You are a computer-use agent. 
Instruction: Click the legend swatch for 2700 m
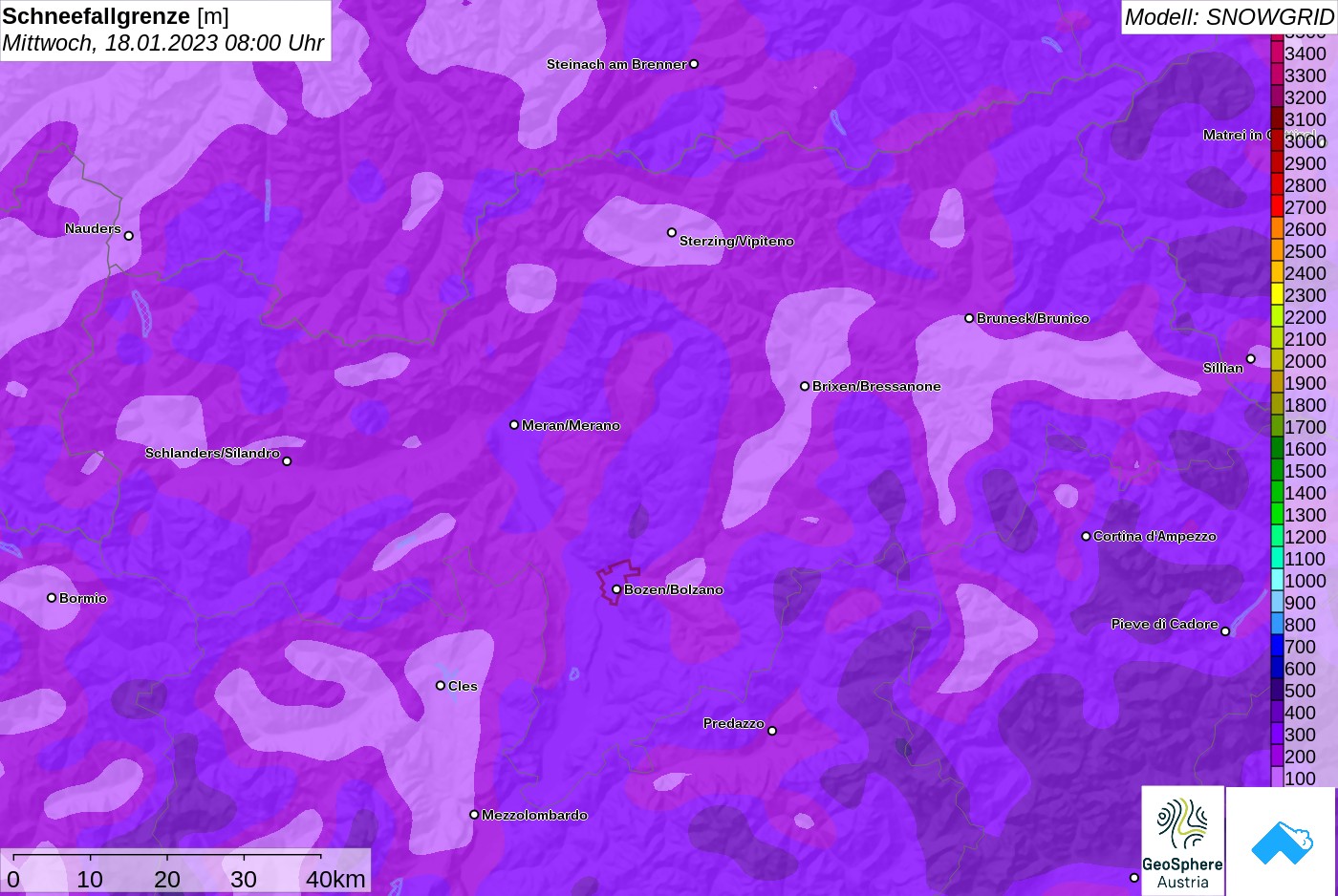click(1277, 207)
